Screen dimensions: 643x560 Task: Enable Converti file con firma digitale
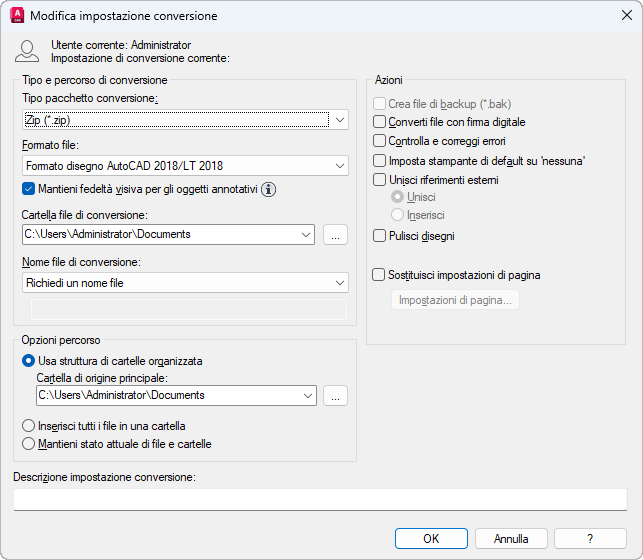pos(379,122)
